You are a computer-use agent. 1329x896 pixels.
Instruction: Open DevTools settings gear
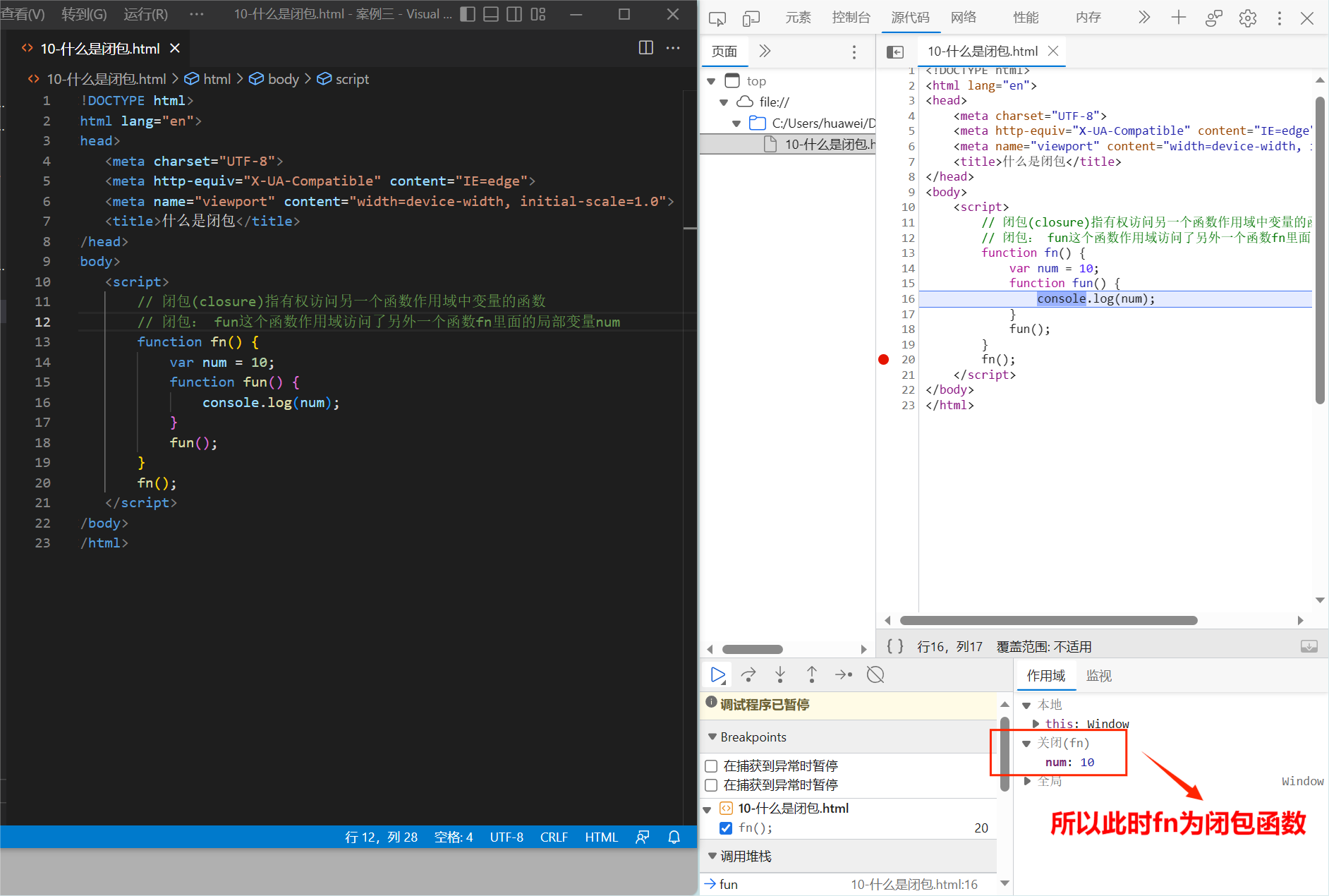pyautogui.click(x=1247, y=18)
